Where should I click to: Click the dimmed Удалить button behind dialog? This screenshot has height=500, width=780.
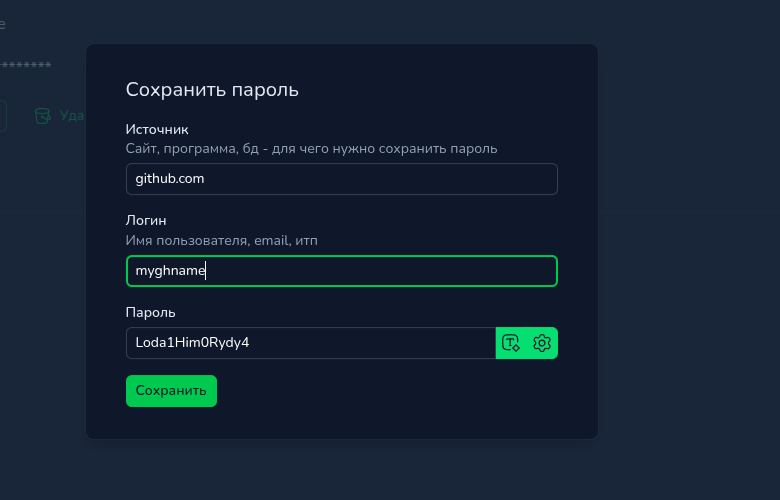(x=71, y=116)
